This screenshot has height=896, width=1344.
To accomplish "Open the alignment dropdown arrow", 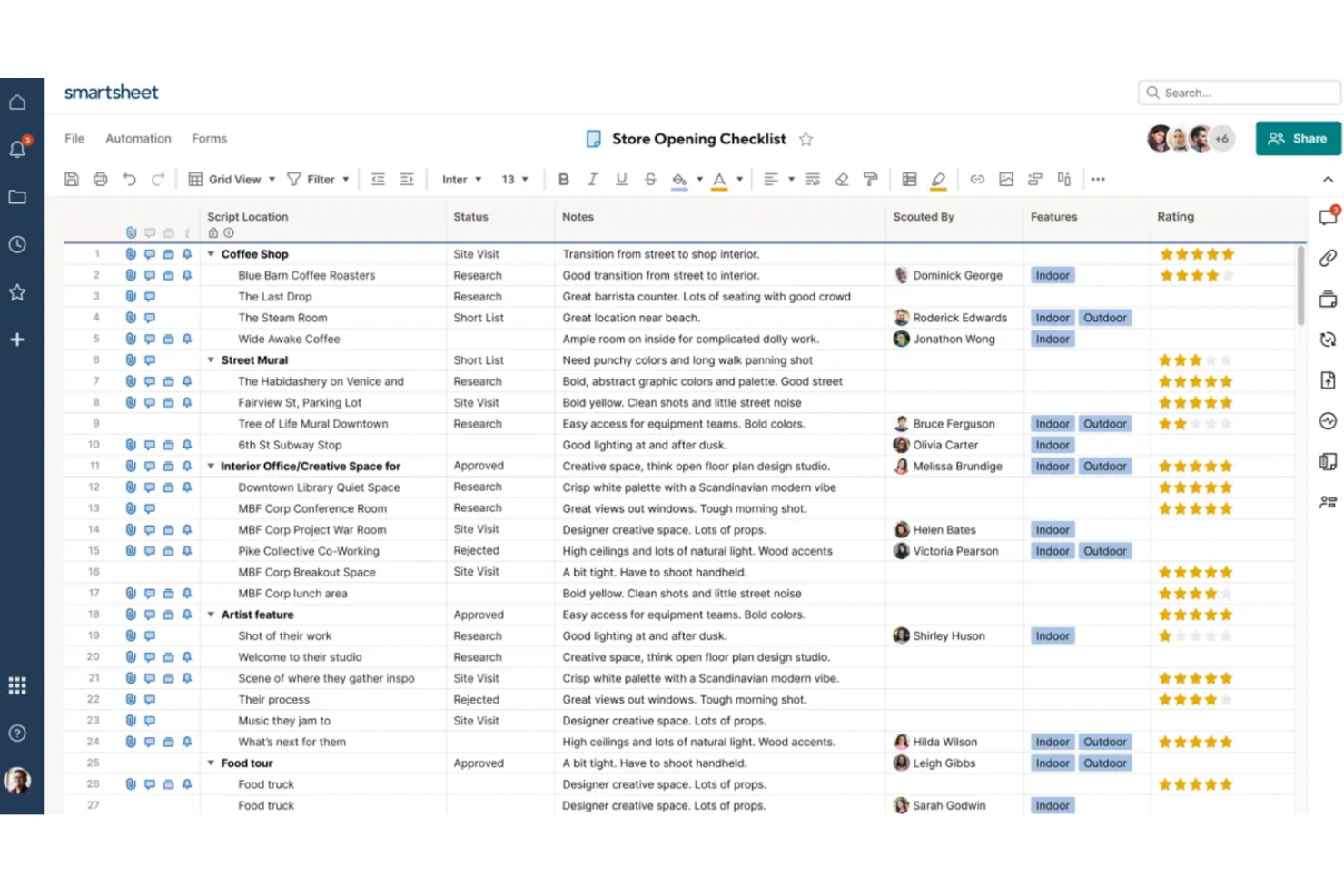I will pyautogui.click(x=792, y=180).
